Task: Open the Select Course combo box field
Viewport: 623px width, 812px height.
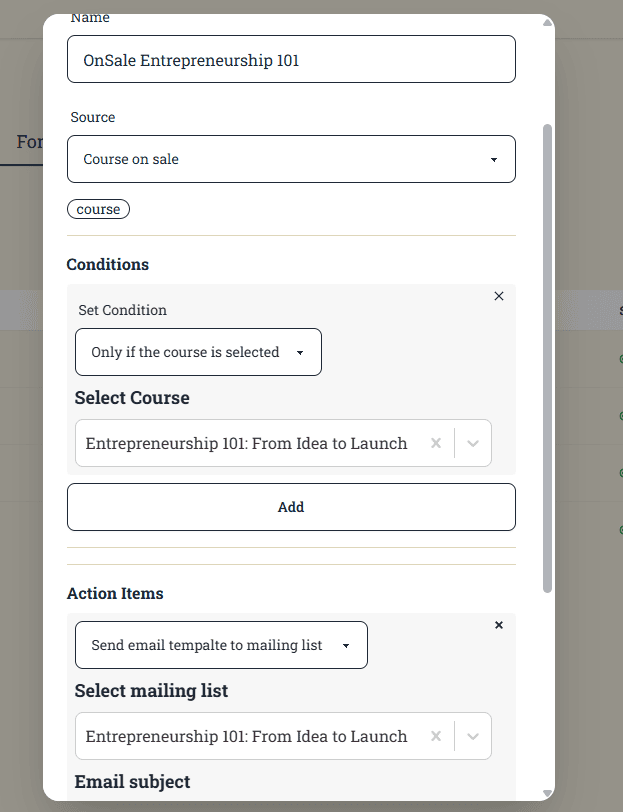Action: 250,443
